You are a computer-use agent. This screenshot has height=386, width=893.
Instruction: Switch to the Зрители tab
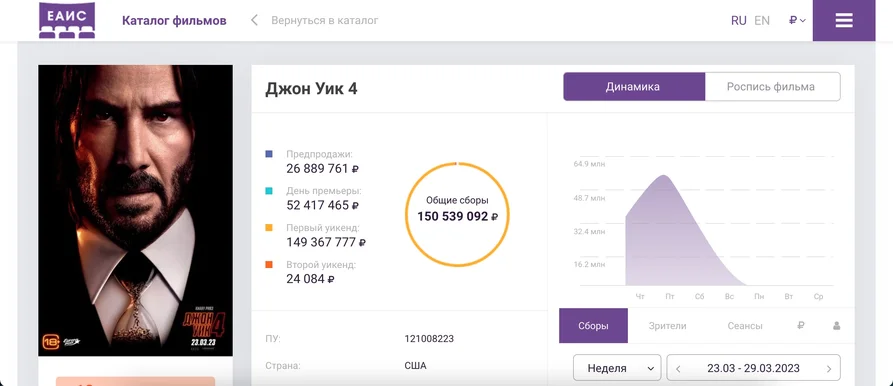[x=667, y=326]
